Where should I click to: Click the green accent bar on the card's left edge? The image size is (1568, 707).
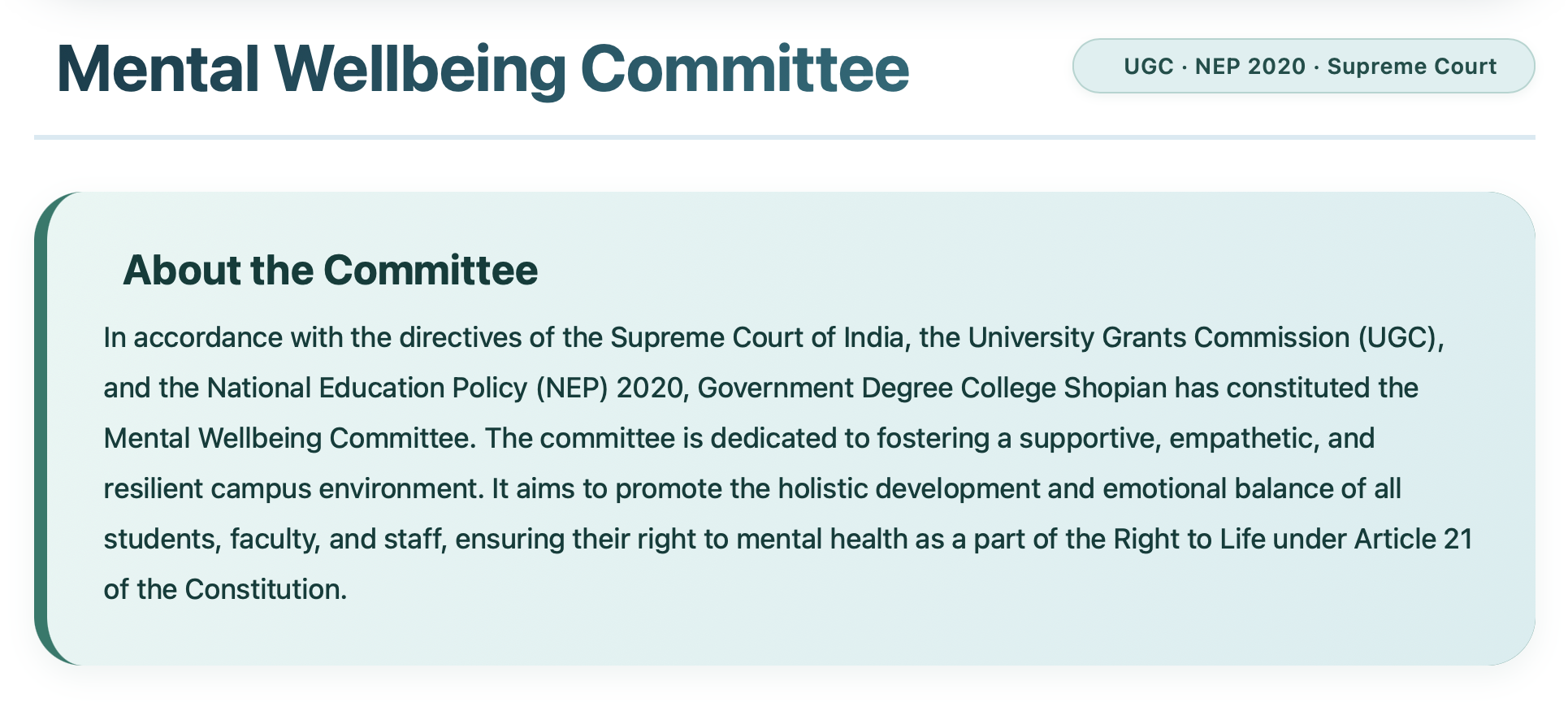tap(42, 429)
